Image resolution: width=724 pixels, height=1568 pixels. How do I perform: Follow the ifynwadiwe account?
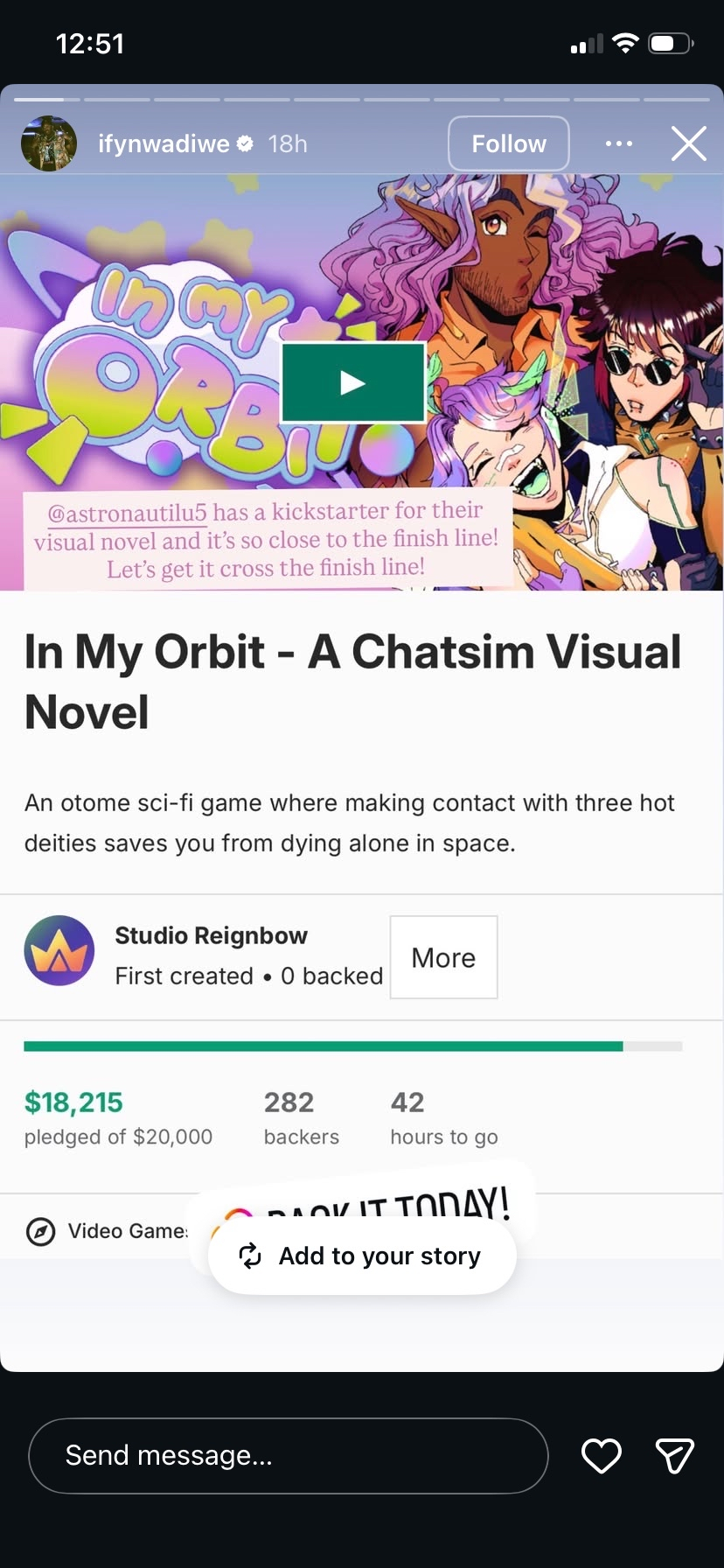[x=509, y=143]
